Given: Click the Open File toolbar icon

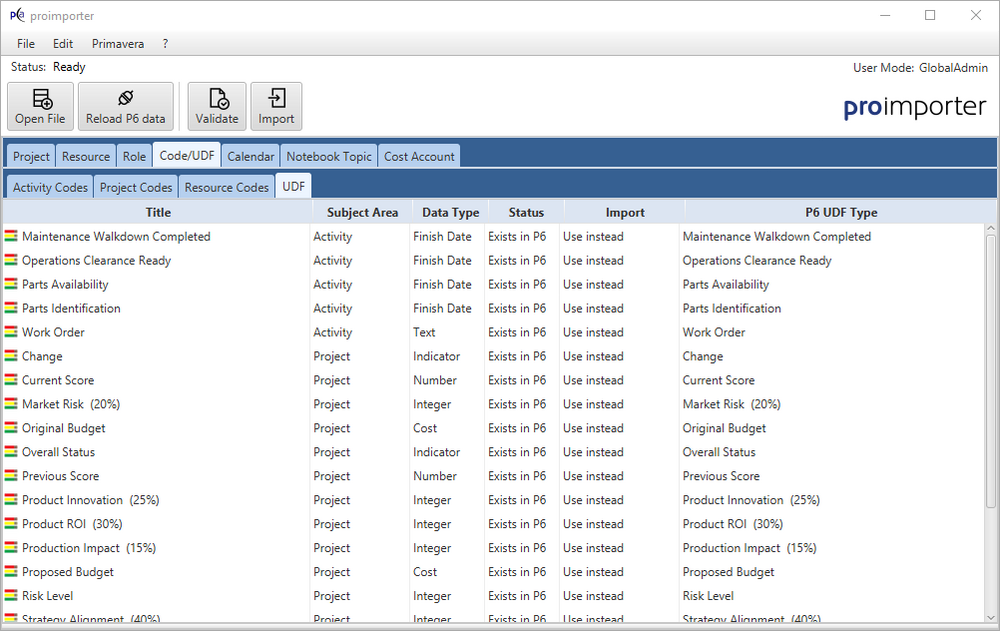Looking at the screenshot, I should coord(40,106).
